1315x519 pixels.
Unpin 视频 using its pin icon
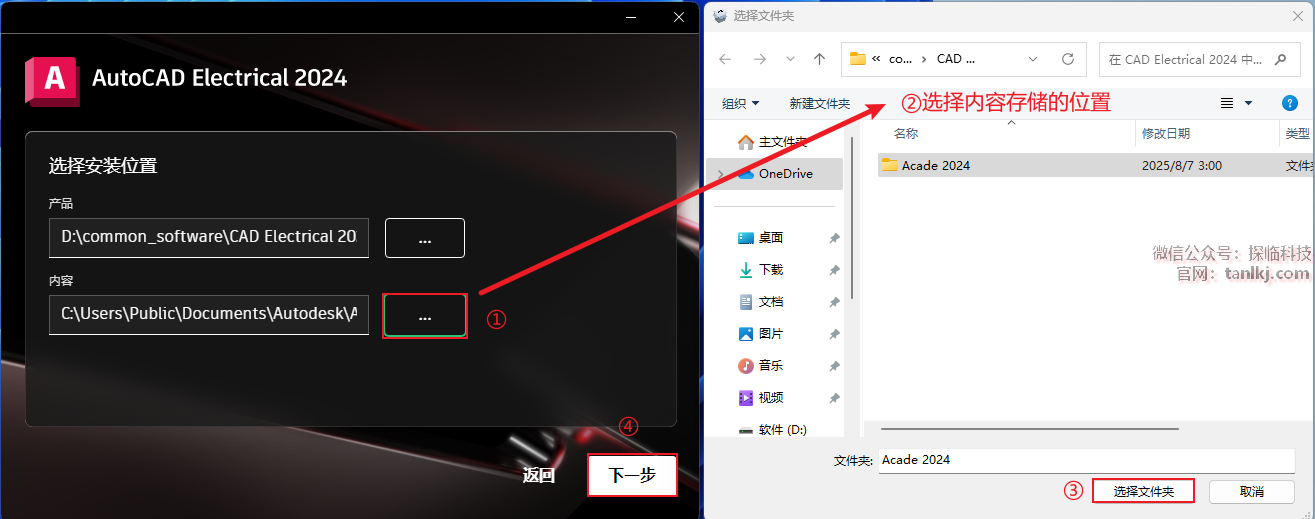[x=834, y=398]
